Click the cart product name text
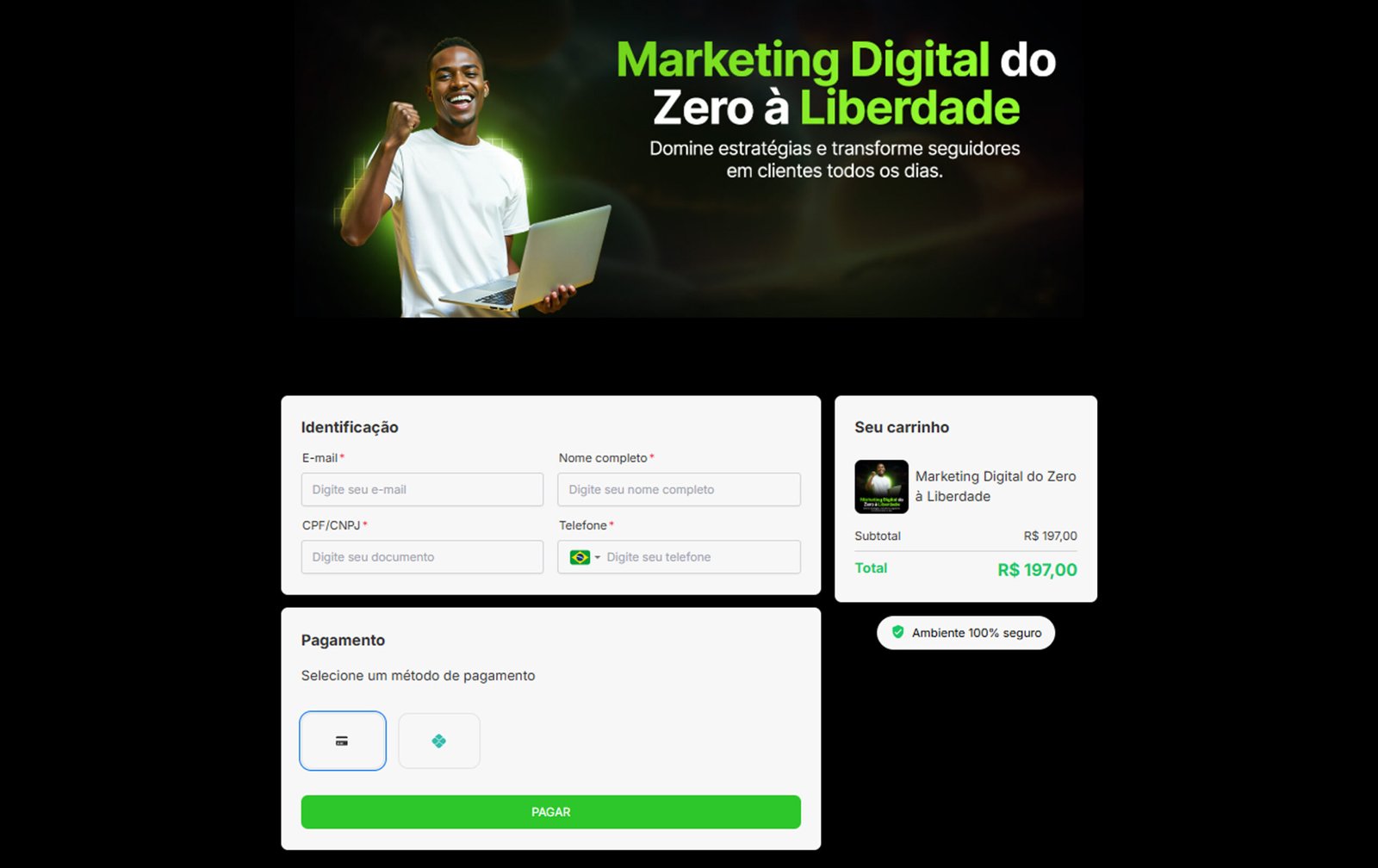 pyautogui.click(x=996, y=487)
